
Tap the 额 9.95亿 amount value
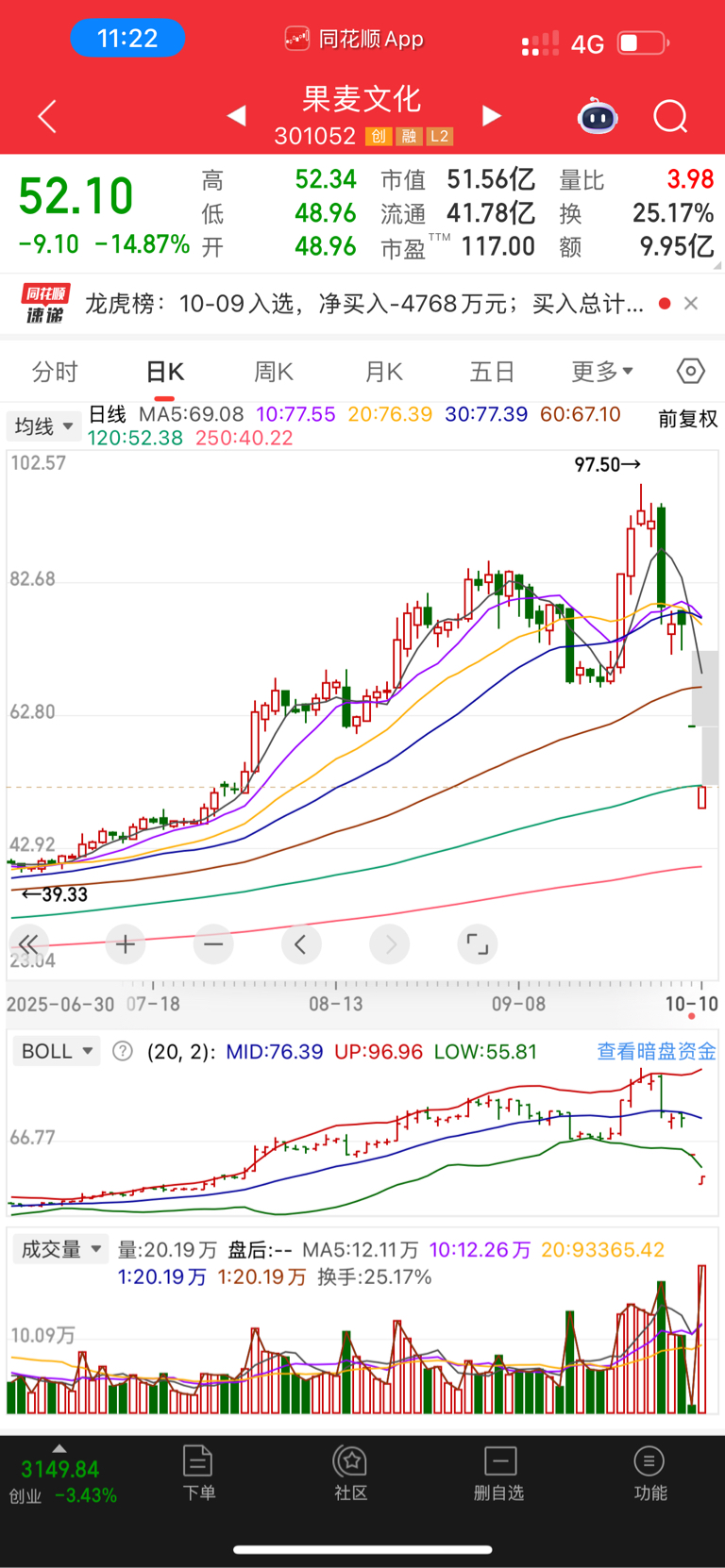(x=677, y=247)
